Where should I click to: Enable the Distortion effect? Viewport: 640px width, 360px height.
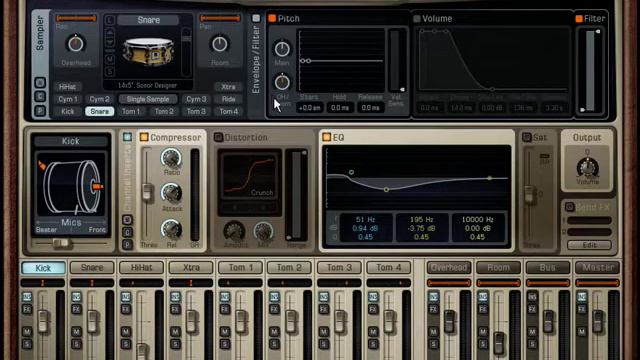tap(218, 138)
